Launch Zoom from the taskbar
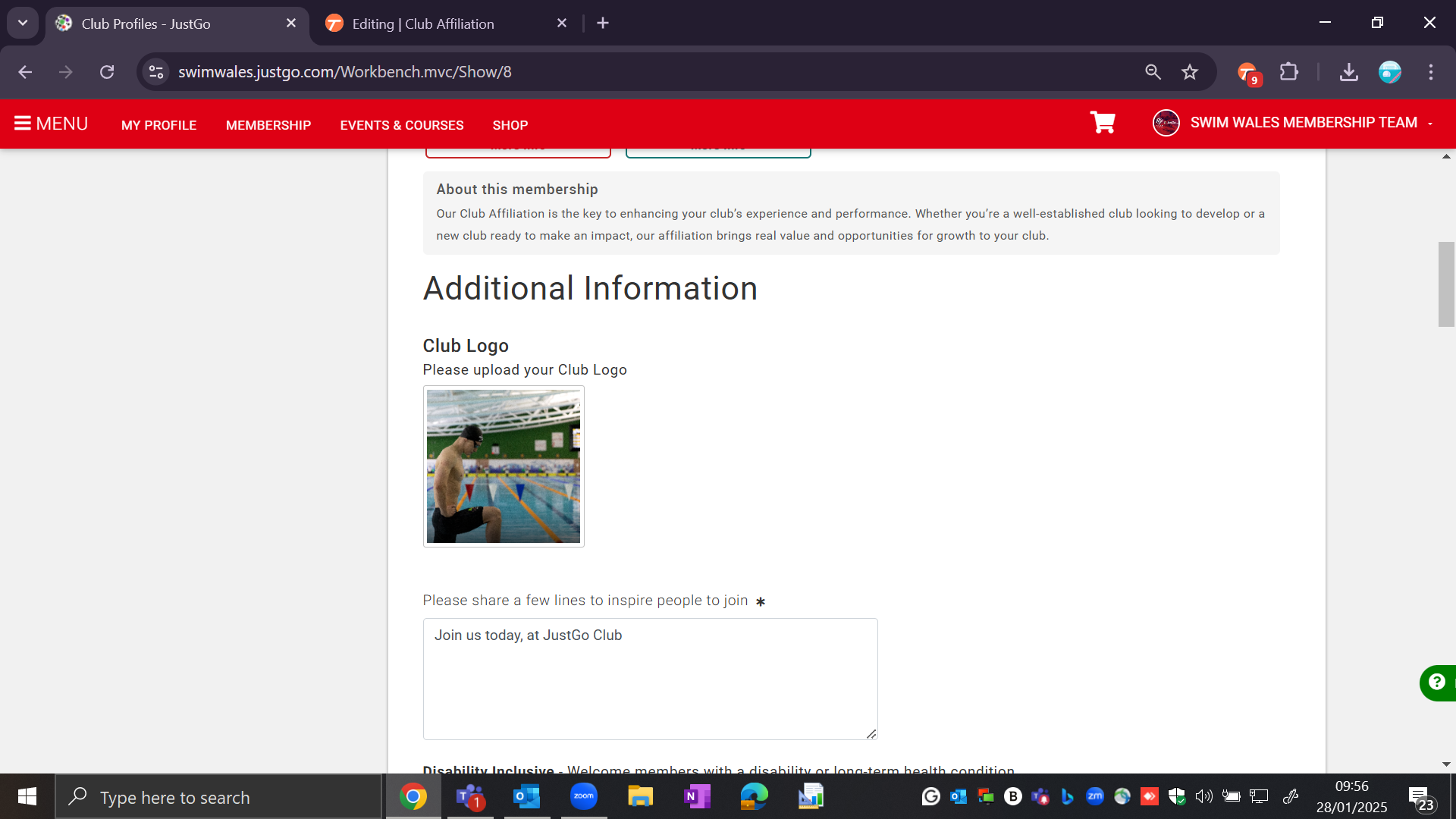Image resolution: width=1456 pixels, height=819 pixels. [583, 796]
